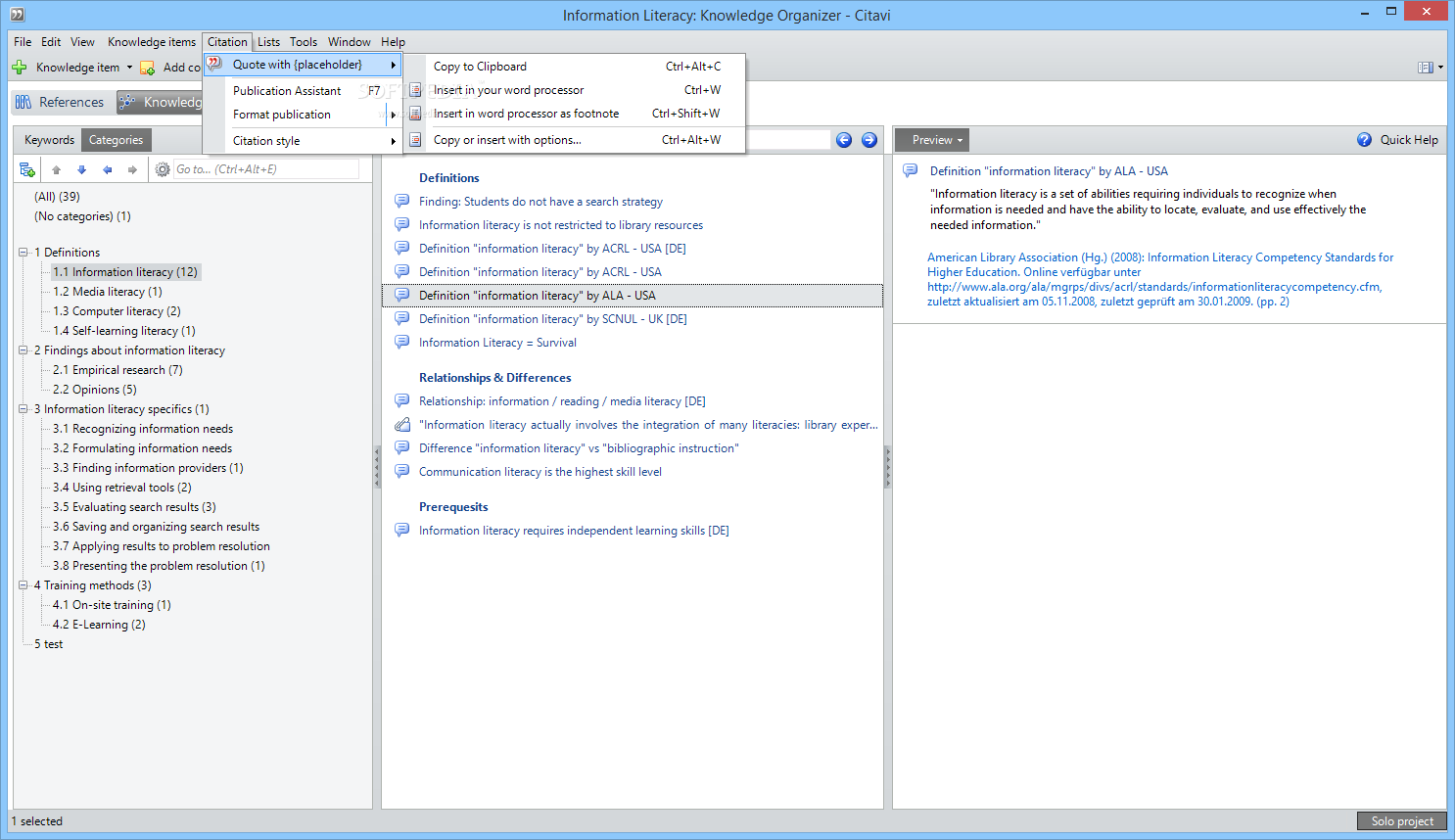Click the layout view icon at top right

(x=1426, y=68)
